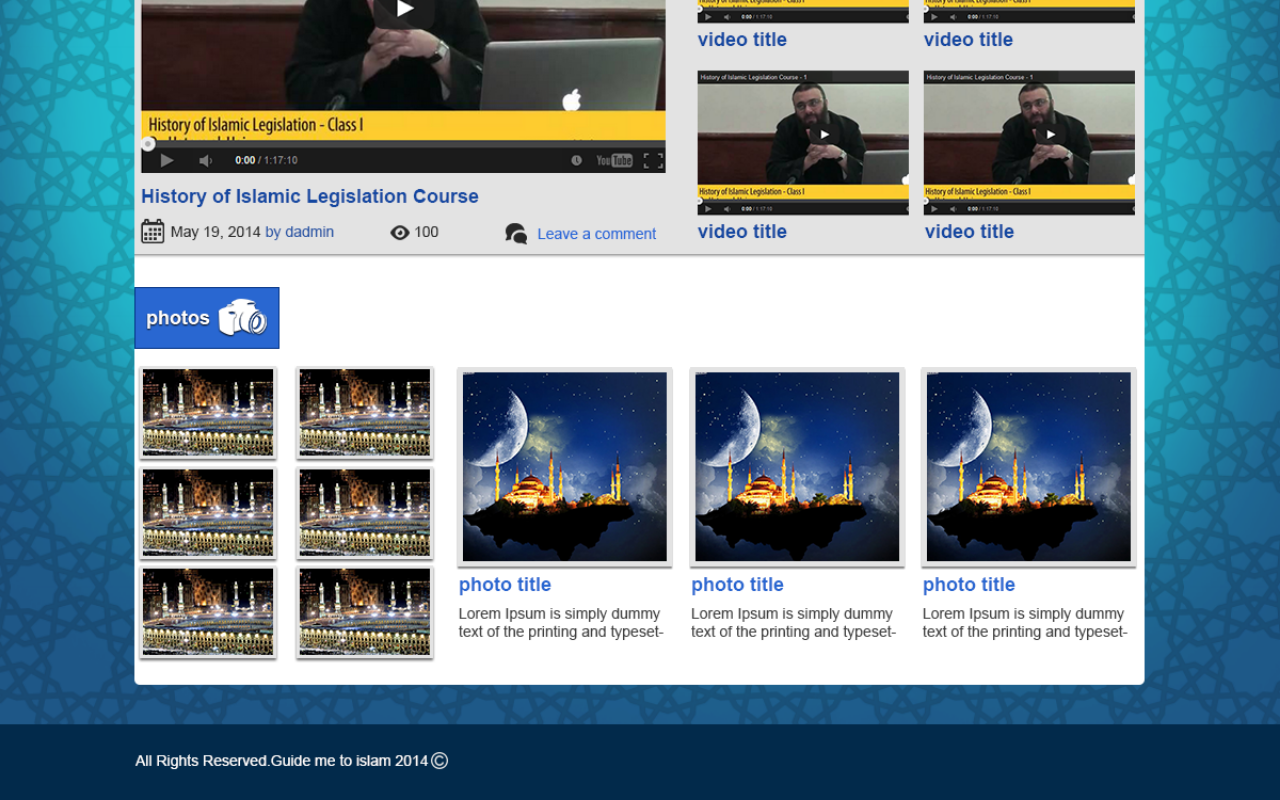Open 'video title' link under the cut-off upper-left video
Screen dimensions: 1280x800
(742, 39)
